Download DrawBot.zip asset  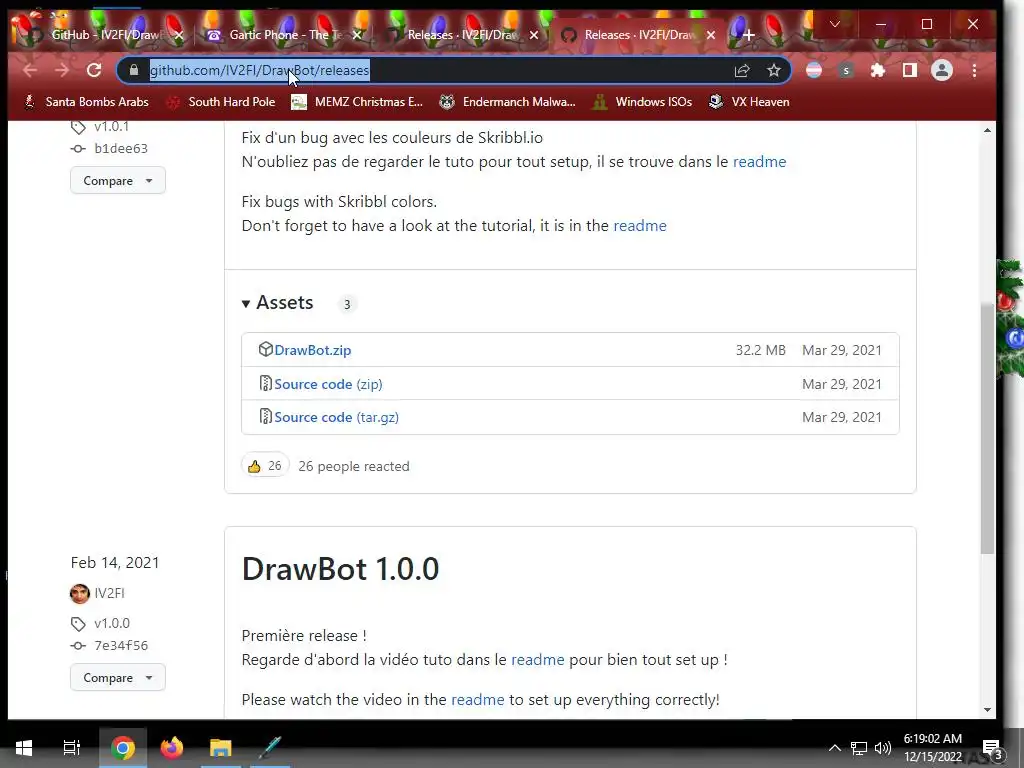313,350
